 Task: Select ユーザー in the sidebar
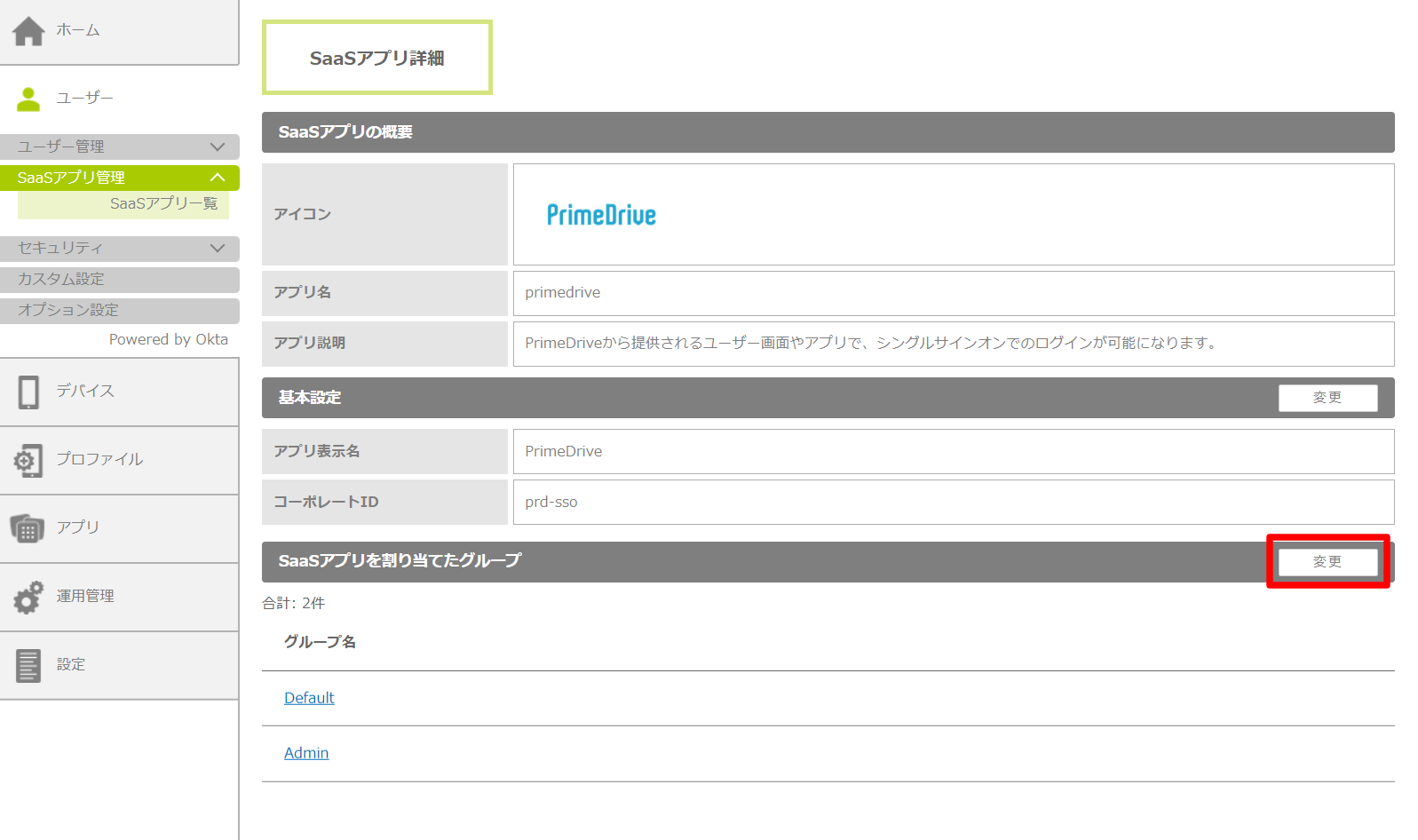tap(119, 99)
